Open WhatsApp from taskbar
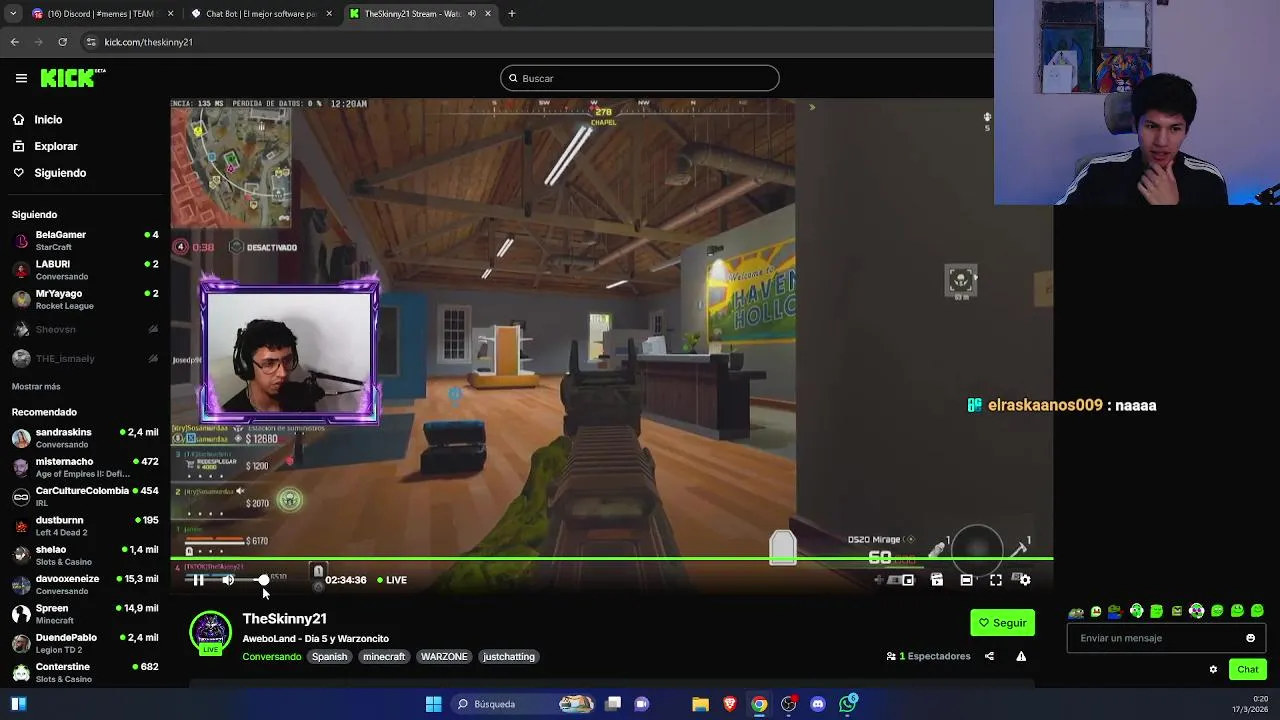The width and height of the screenshot is (1280, 720). click(848, 704)
